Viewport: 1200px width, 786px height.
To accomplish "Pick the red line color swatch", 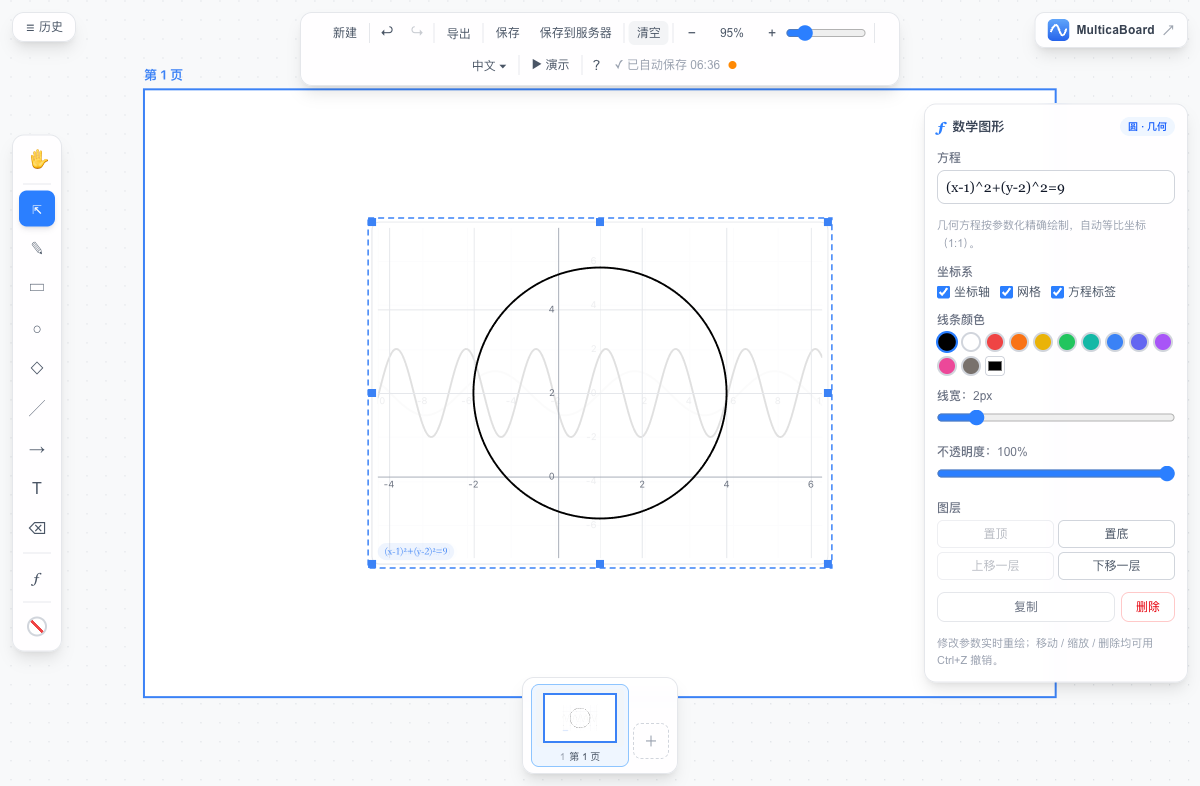I will pyautogui.click(x=995, y=342).
